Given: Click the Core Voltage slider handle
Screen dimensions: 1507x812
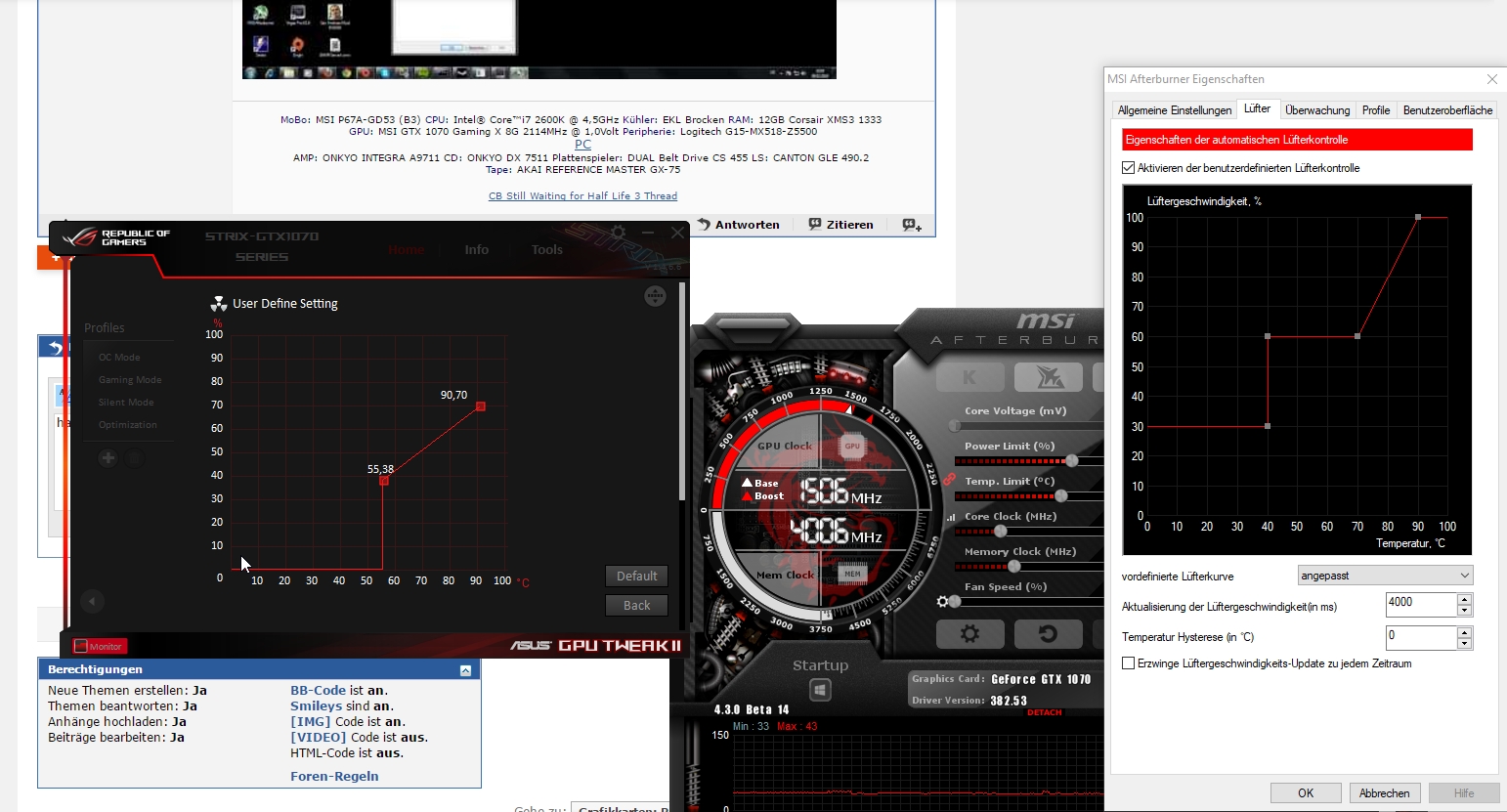Looking at the screenshot, I should pos(955,425).
